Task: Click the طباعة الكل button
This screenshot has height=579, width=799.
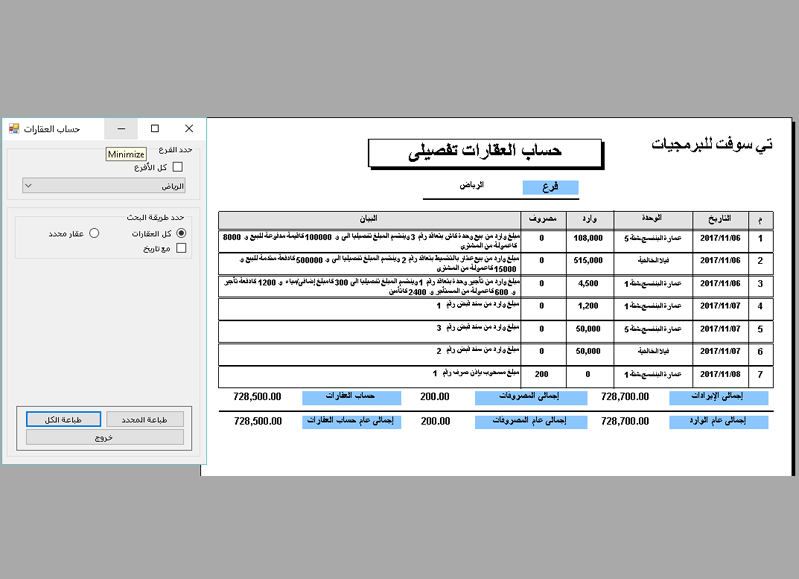Action: [63, 419]
